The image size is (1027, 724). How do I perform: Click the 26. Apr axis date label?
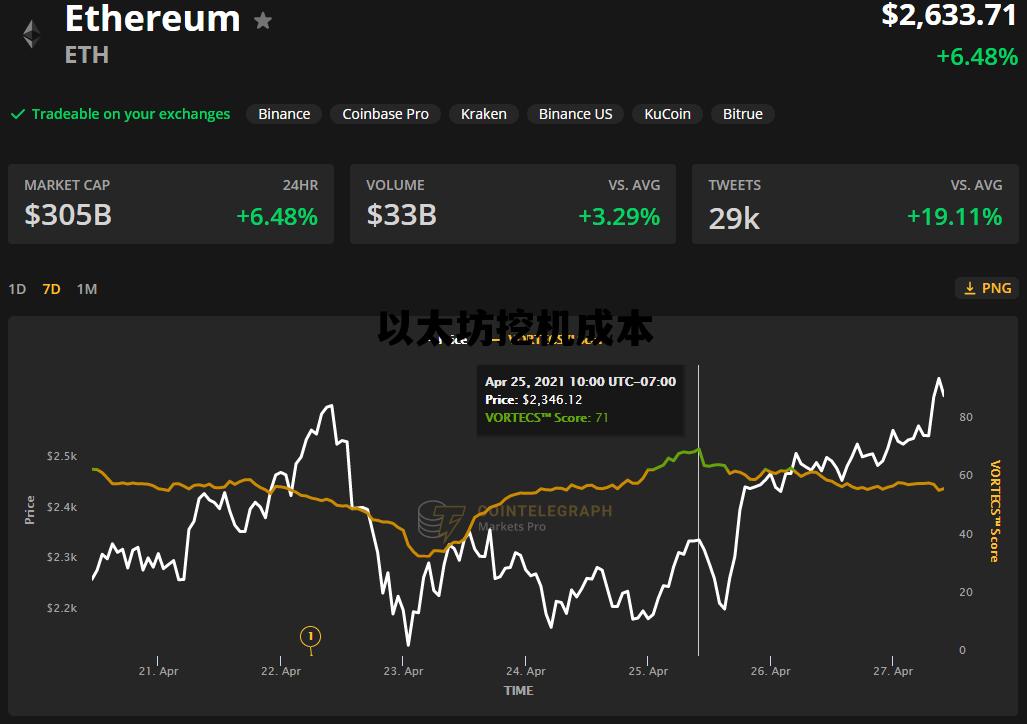770,671
